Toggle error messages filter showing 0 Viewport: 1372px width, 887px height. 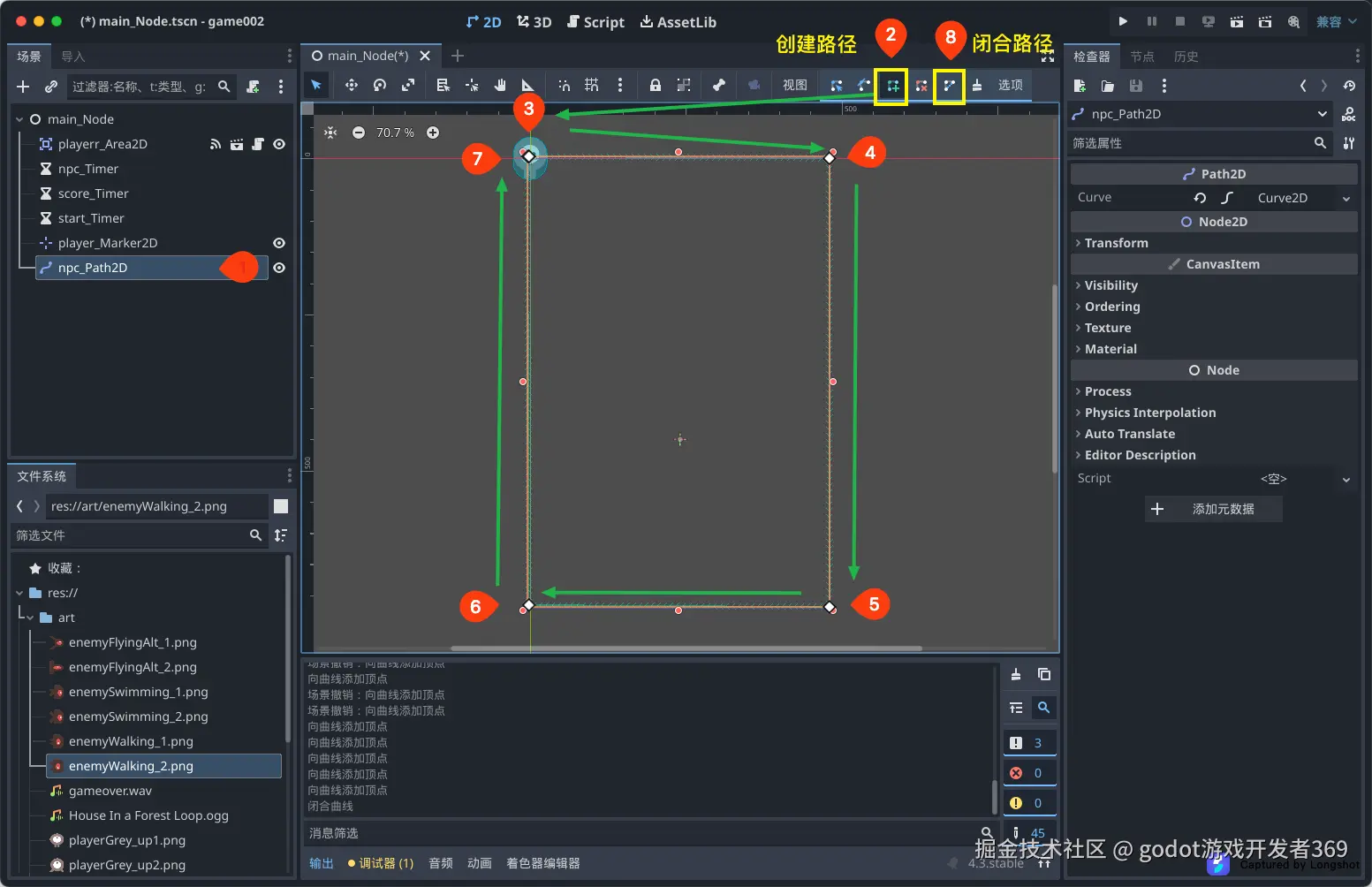click(1029, 773)
